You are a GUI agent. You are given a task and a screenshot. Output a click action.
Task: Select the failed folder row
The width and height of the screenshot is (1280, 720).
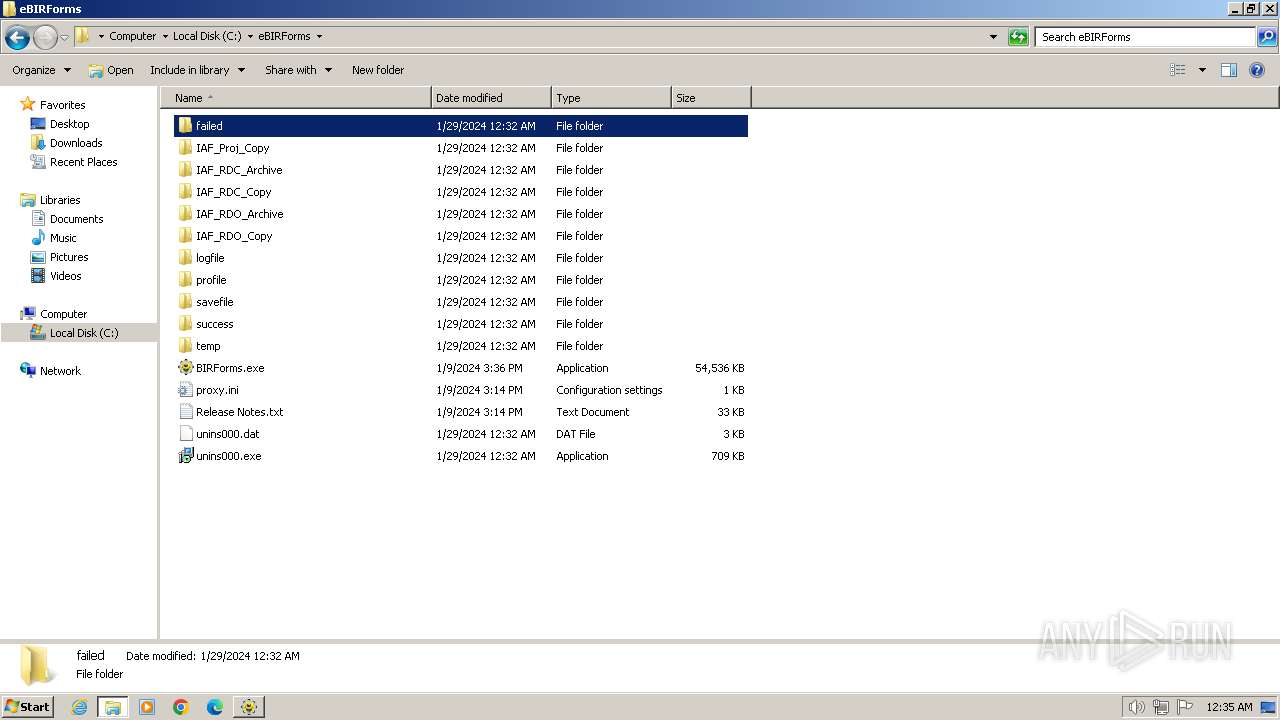tap(460, 126)
